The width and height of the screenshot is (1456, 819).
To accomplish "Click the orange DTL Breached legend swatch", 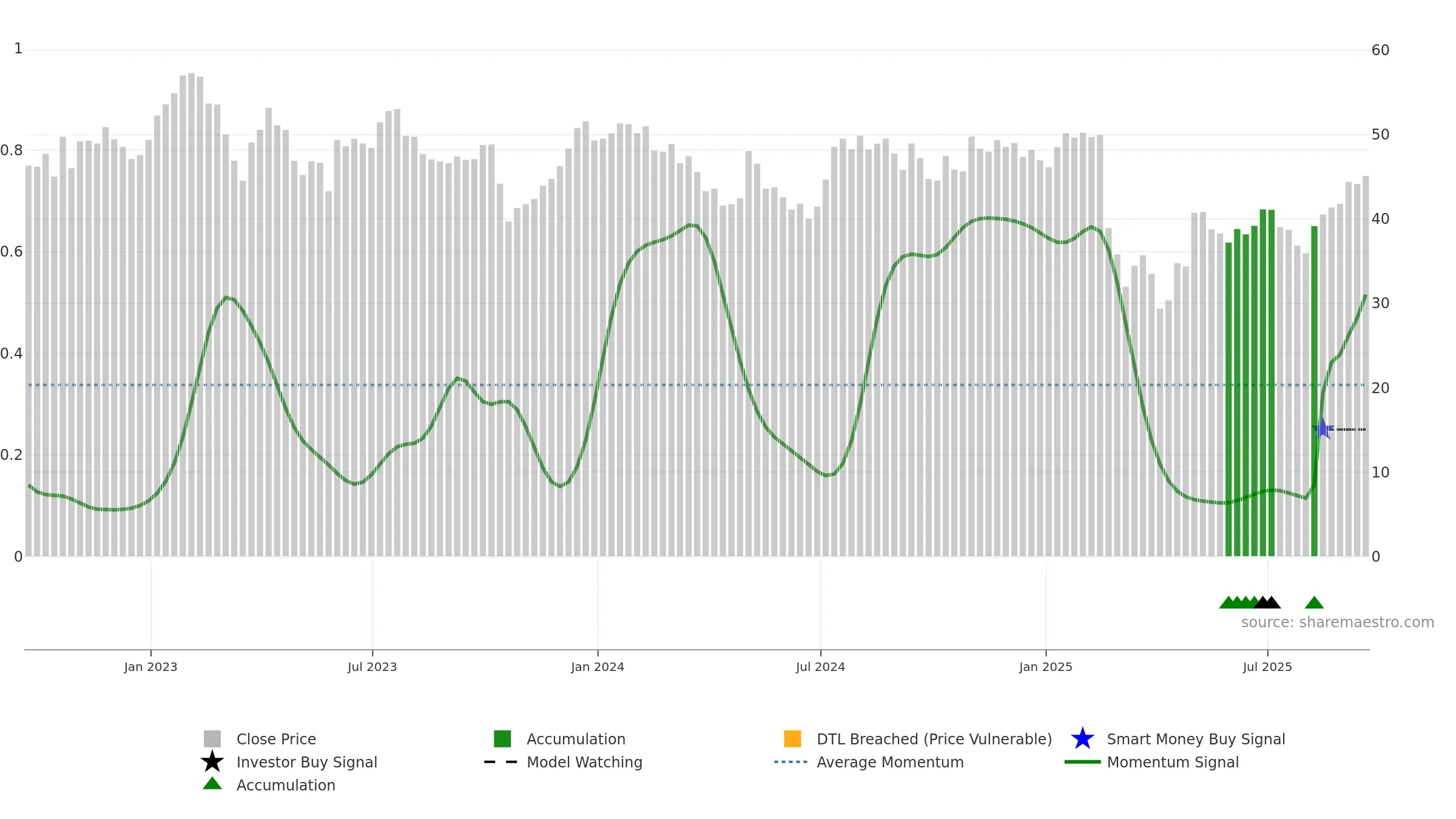I will [x=792, y=738].
